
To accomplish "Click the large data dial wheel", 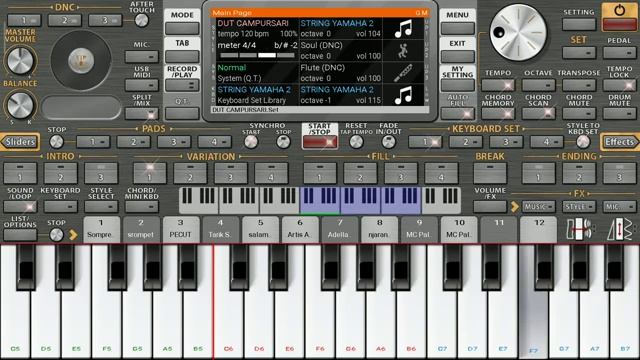I will [518, 33].
